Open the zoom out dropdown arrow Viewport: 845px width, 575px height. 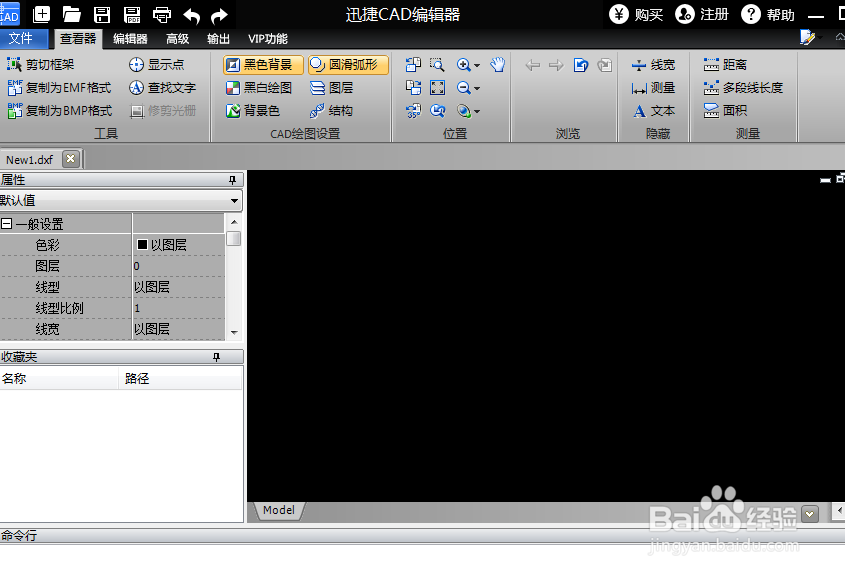[x=477, y=89]
